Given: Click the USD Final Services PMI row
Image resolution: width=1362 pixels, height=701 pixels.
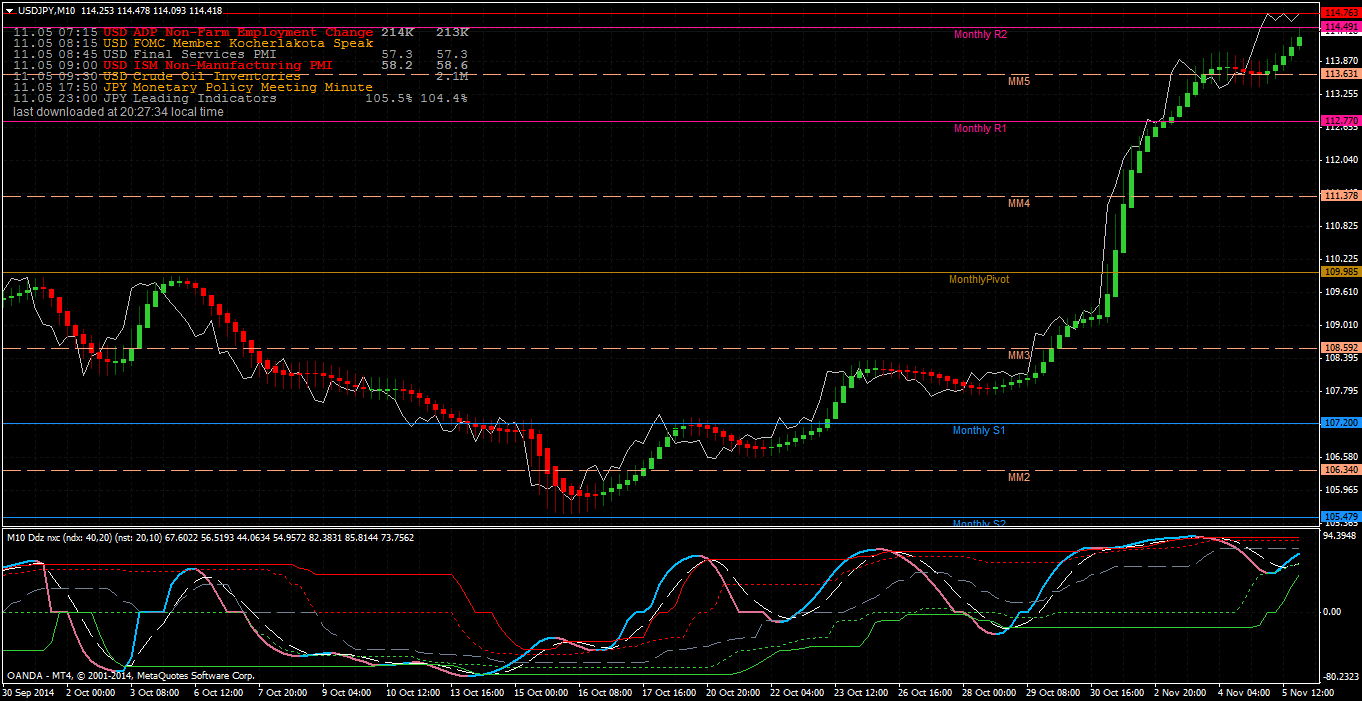Looking at the screenshot, I should click(x=241, y=55).
